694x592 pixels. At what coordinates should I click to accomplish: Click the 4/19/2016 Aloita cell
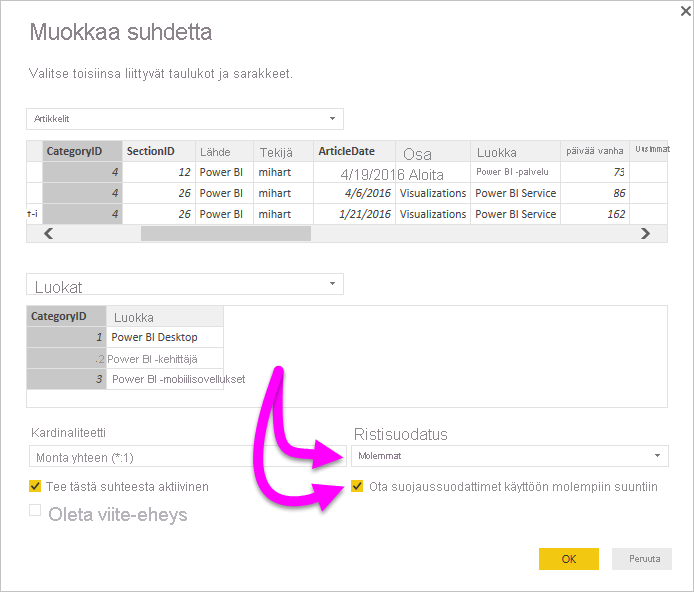tap(392, 174)
